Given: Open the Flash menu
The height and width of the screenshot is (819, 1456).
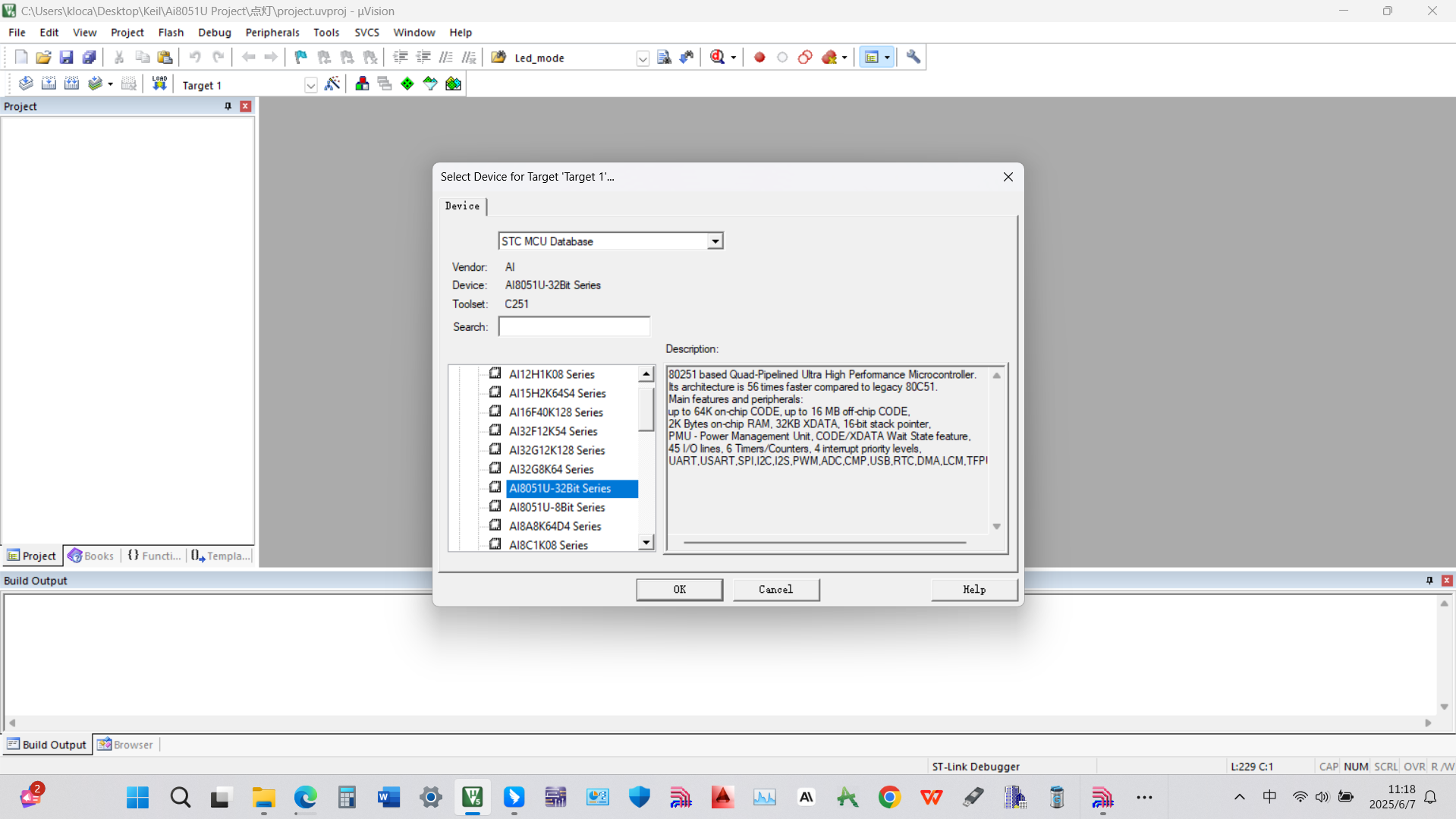Looking at the screenshot, I should click(171, 33).
